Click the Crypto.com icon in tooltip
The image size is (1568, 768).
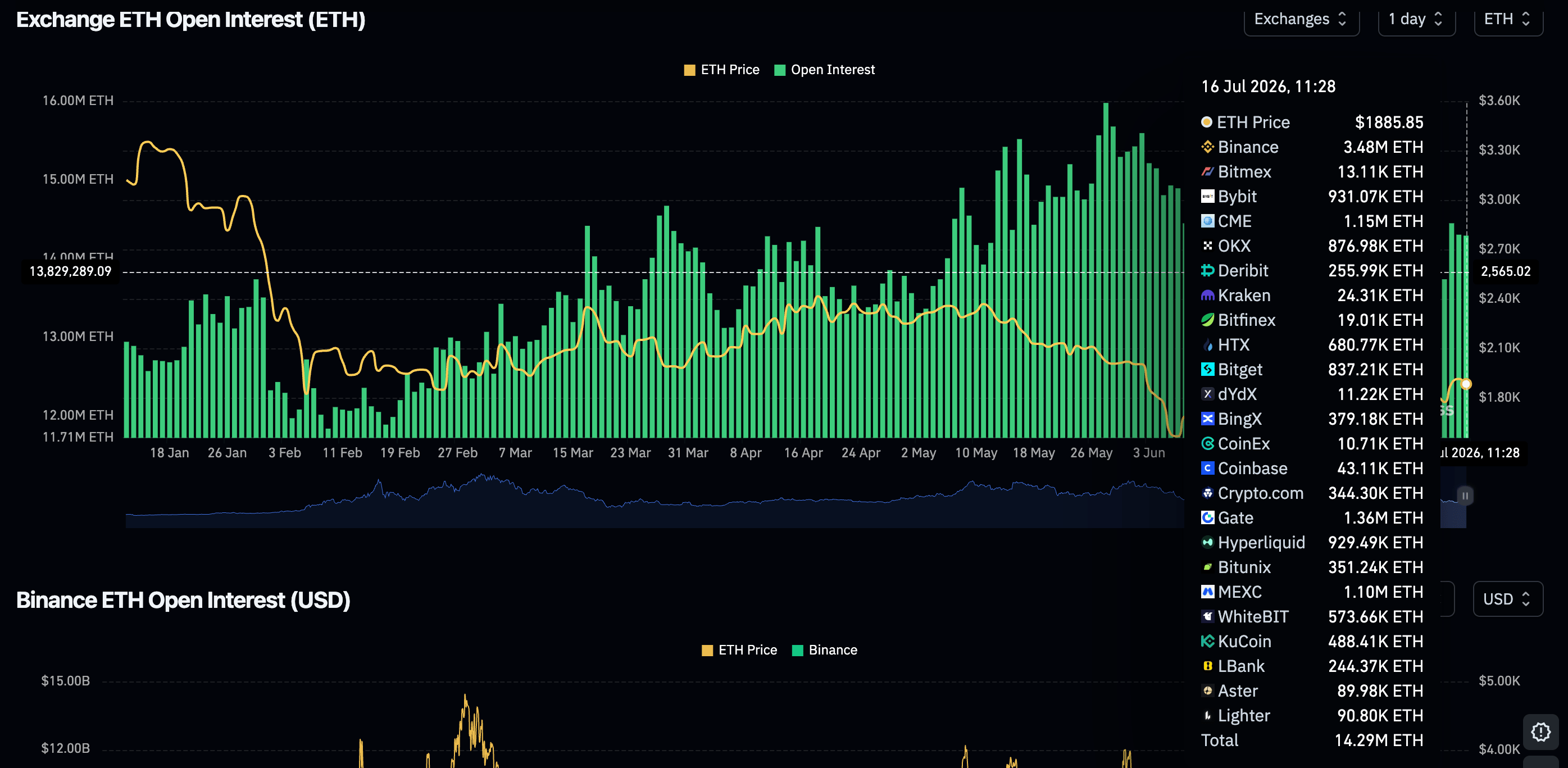click(x=1207, y=493)
